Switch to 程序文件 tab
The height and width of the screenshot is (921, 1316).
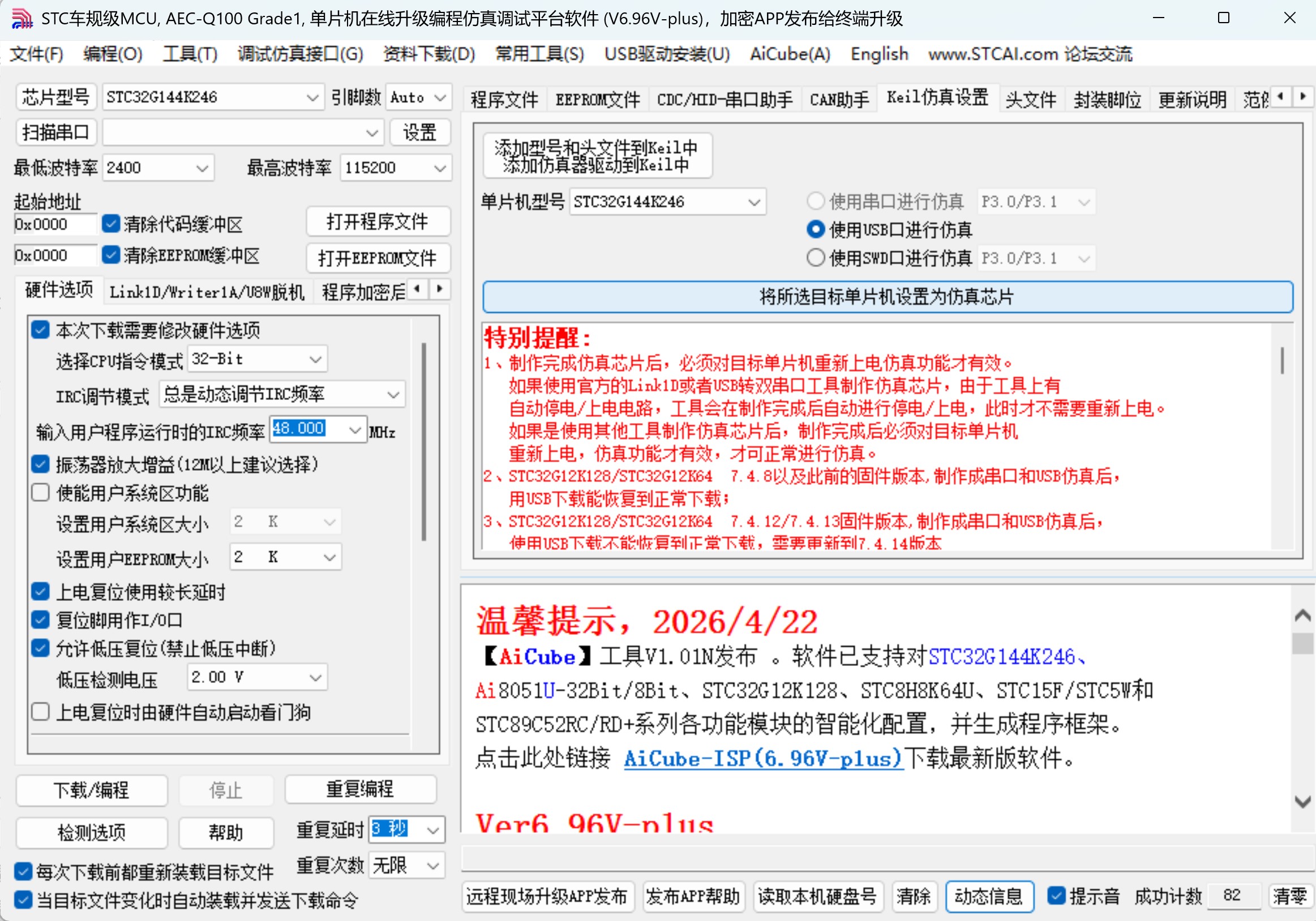click(x=504, y=100)
